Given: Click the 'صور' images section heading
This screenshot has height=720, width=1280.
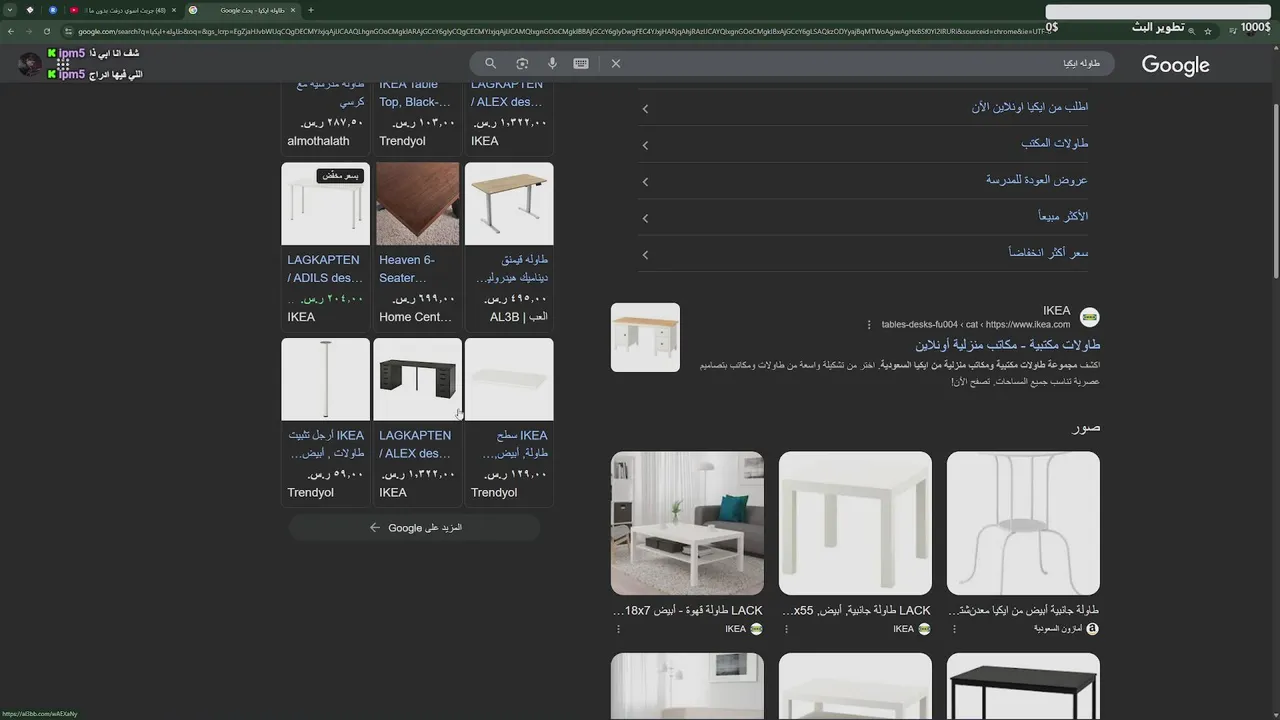Looking at the screenshot, I should (x=1086, y=427).
